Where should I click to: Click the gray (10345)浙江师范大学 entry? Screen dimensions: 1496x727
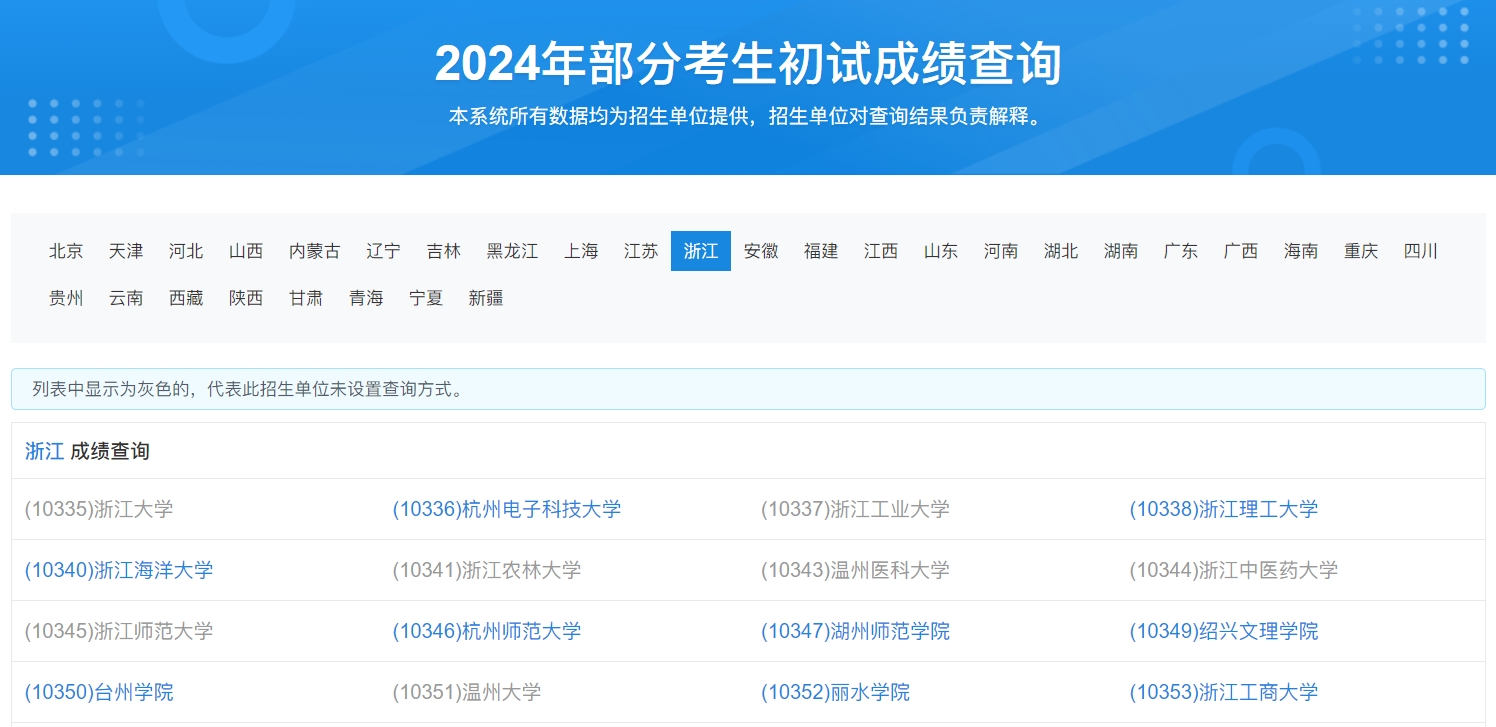tap(119, 631)
